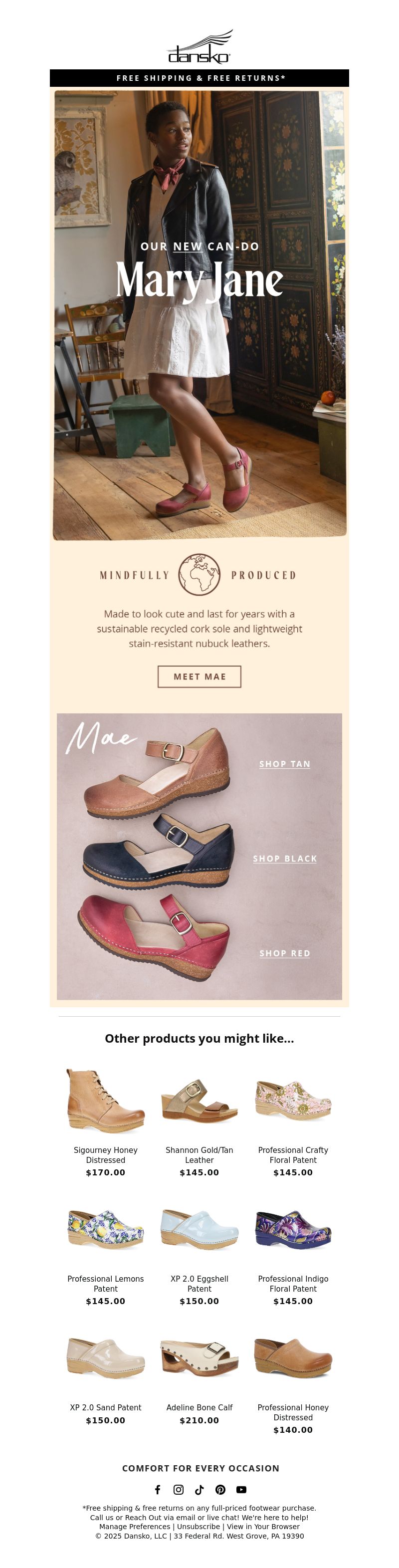Viewport: 399px width, 1568px height.
Task: Select the Sigourney Honey Distressed boot image
Action: (106, 1101)
